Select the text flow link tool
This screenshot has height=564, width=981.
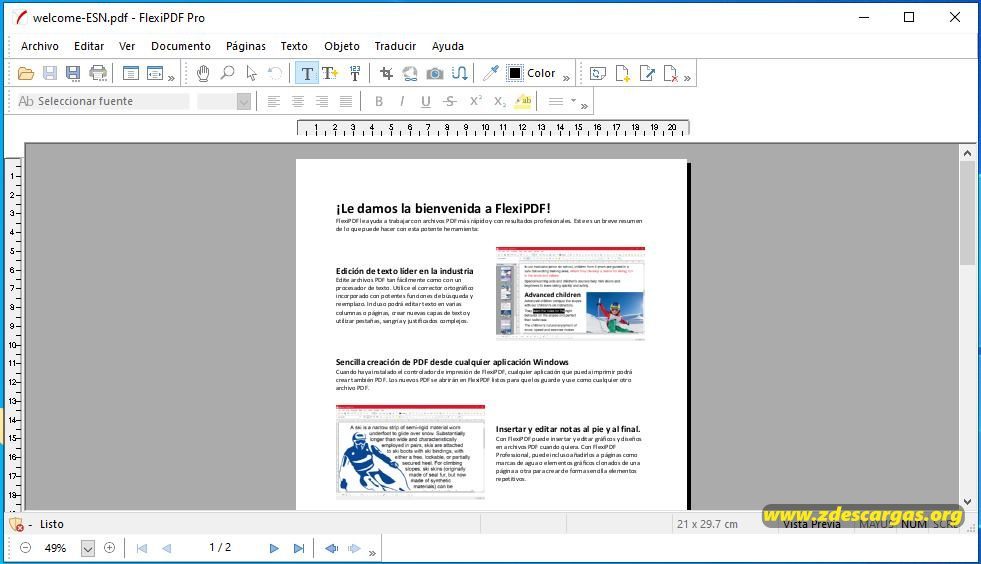click(459, 73)
